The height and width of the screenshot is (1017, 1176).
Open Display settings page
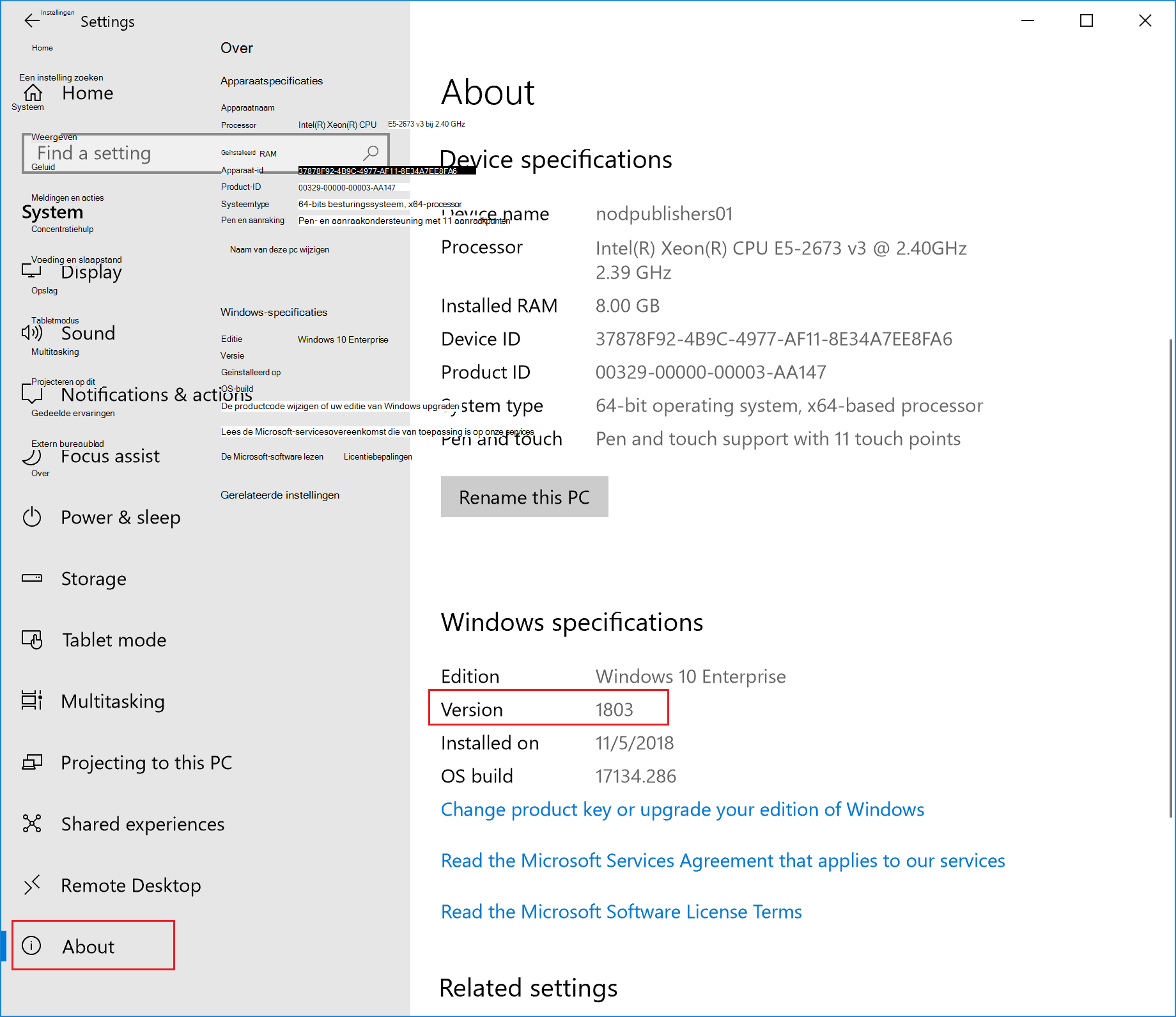pos(91,273)
